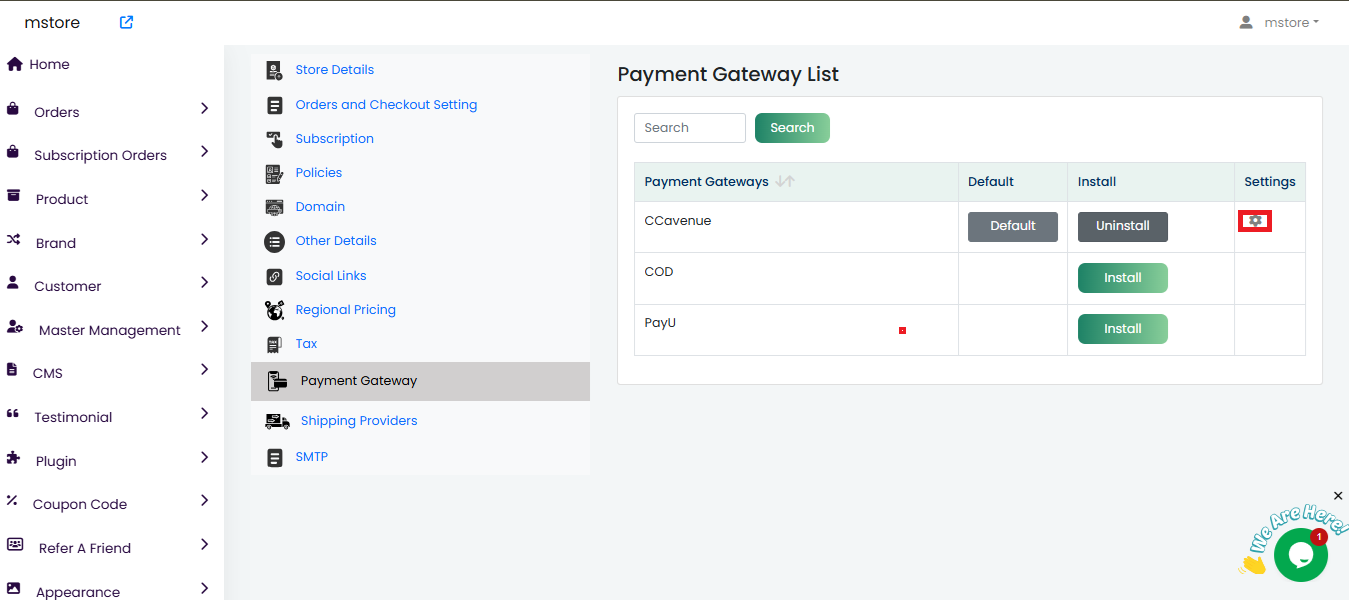Open the Store Details settings page
This screenshot has height=600, width=1349.
(x=334, y=70)
